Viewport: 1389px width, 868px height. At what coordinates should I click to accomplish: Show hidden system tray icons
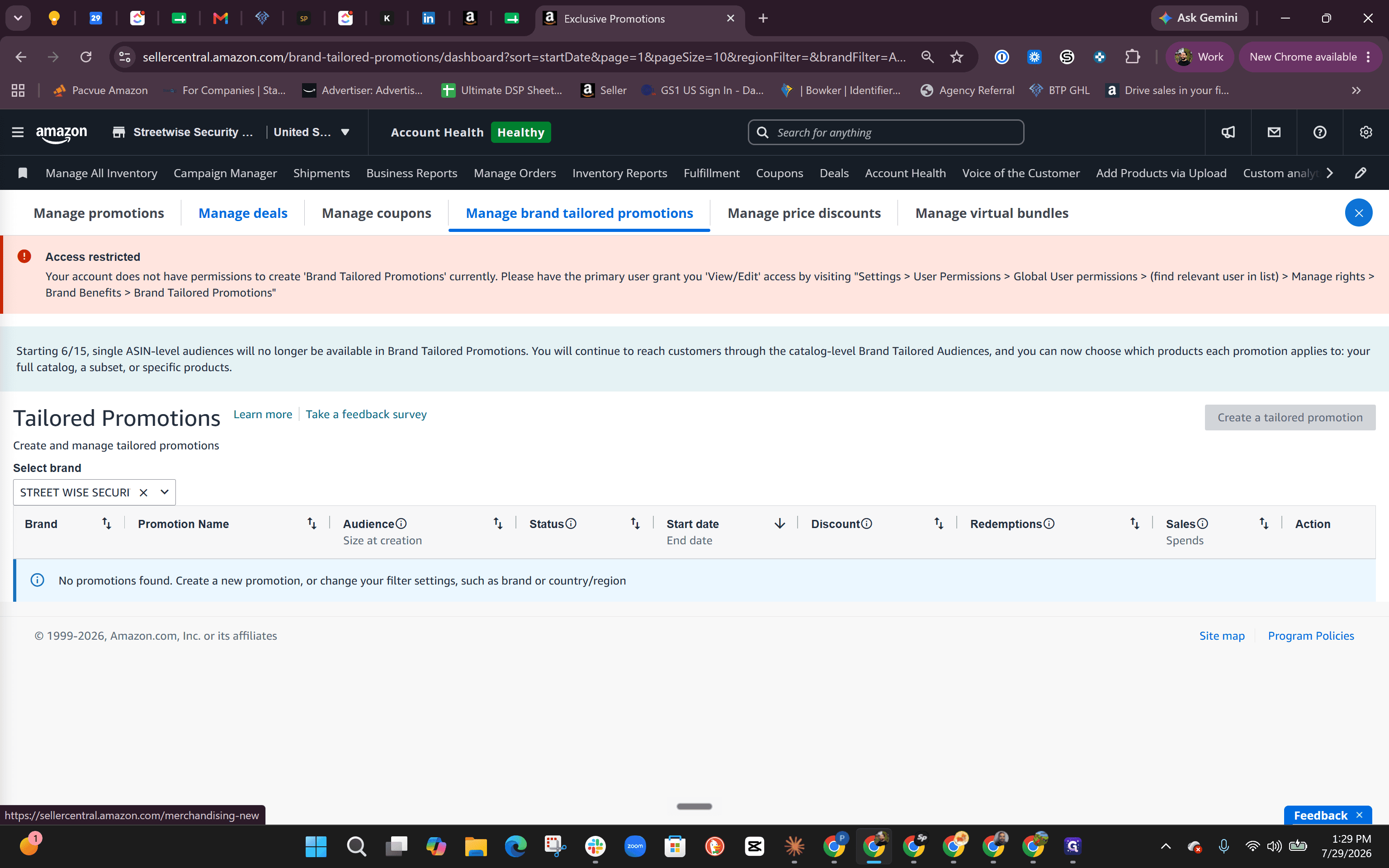[x=1165, y=846]
